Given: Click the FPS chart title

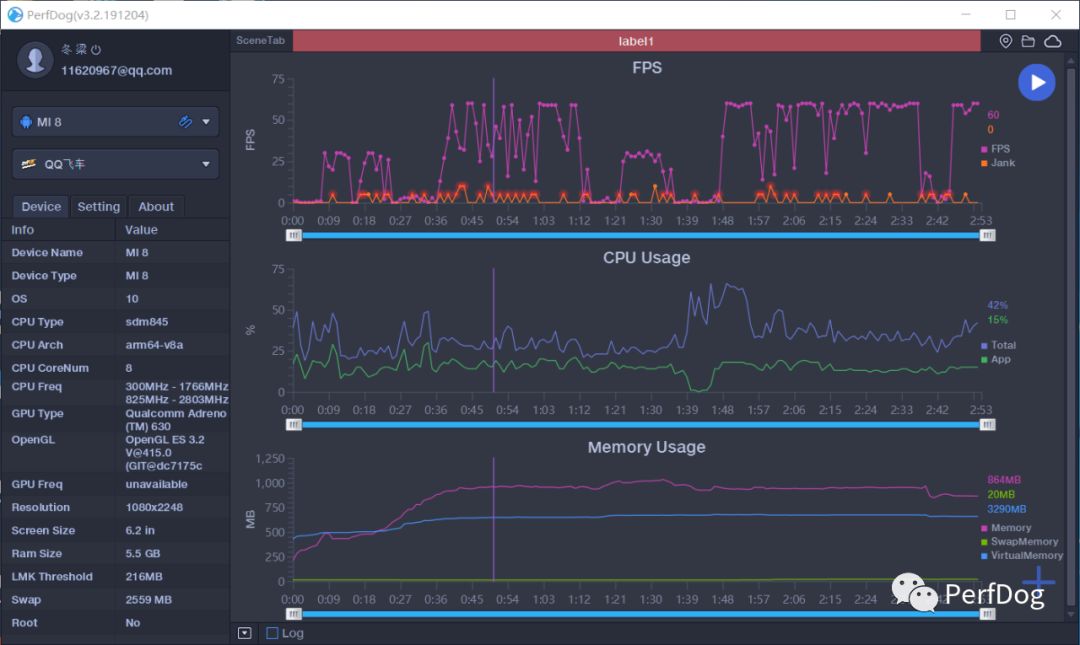Looking at the screenshot, I should pos(647,68).
